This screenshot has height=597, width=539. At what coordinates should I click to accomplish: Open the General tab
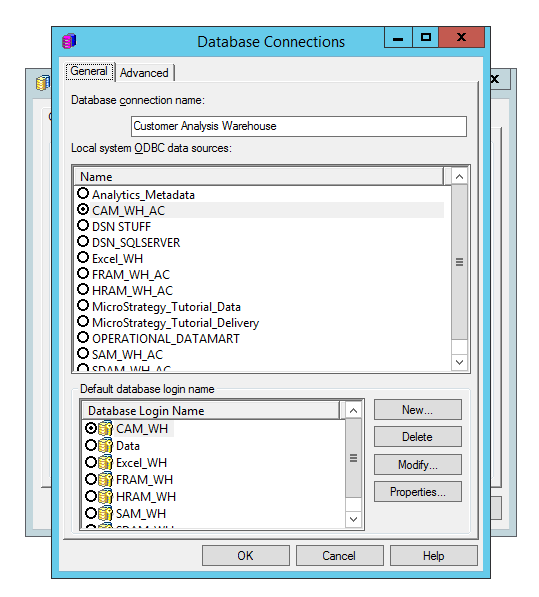click(89, 71)
